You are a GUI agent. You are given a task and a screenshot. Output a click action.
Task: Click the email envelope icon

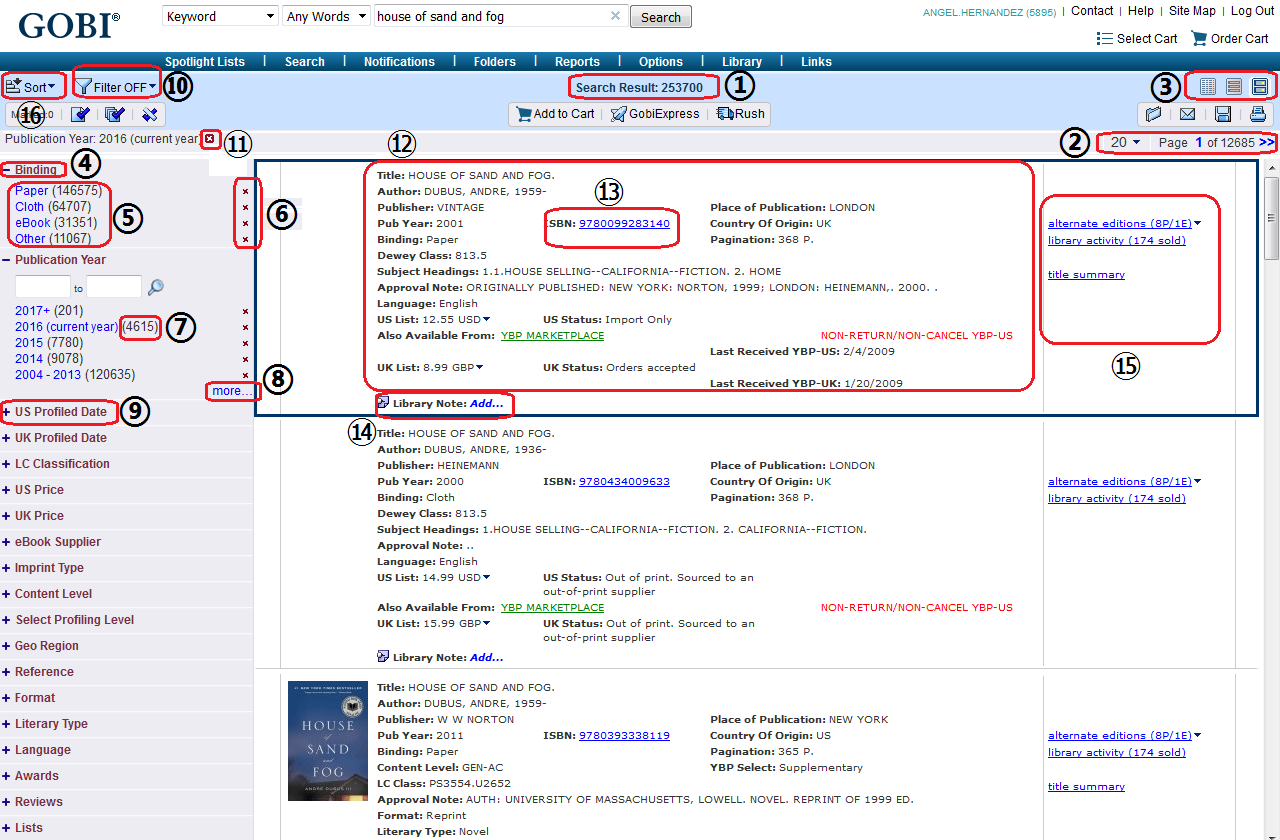pyautogui.click(x=1188, y=114)
